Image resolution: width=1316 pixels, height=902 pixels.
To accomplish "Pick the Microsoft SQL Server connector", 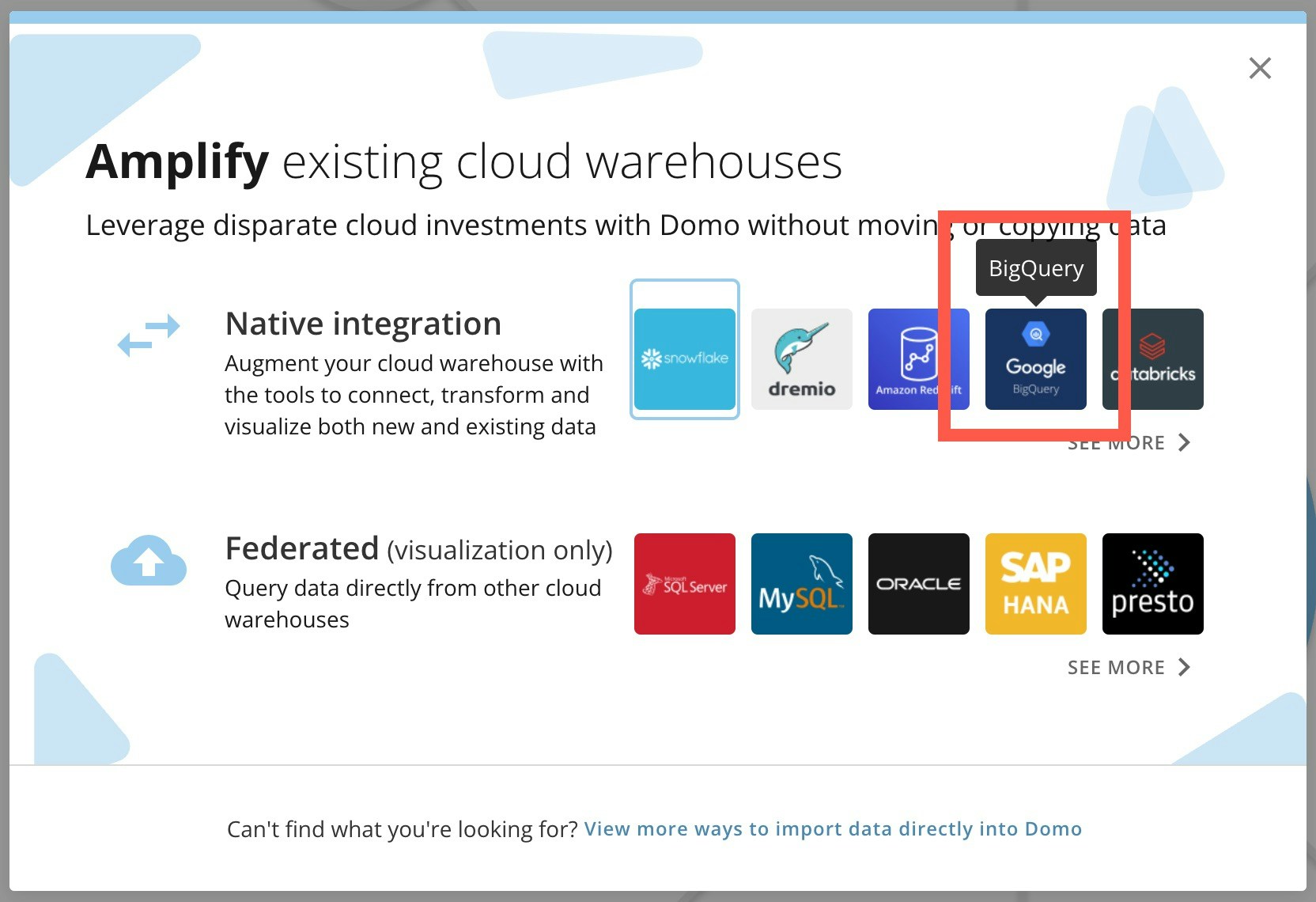I will [x=684, y=583].
